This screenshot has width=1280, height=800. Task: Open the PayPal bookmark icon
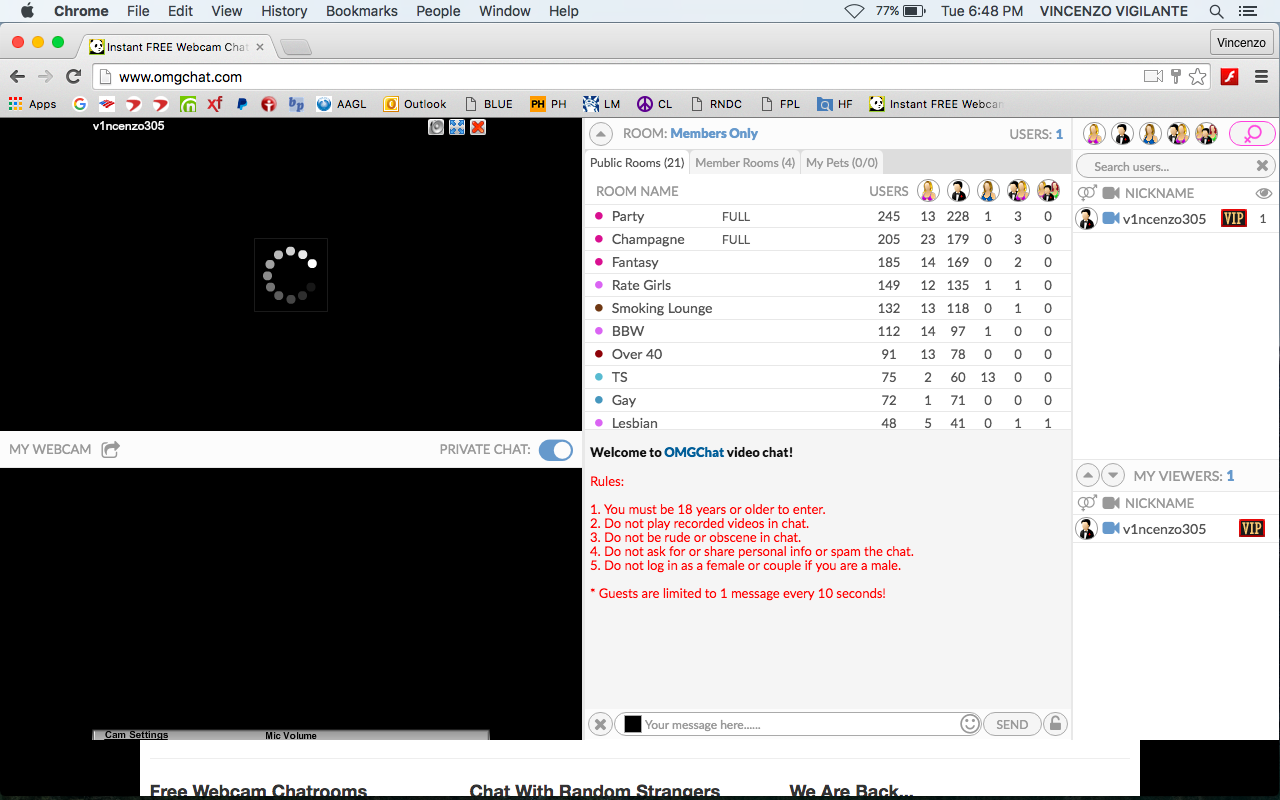[x=242, y=104]
